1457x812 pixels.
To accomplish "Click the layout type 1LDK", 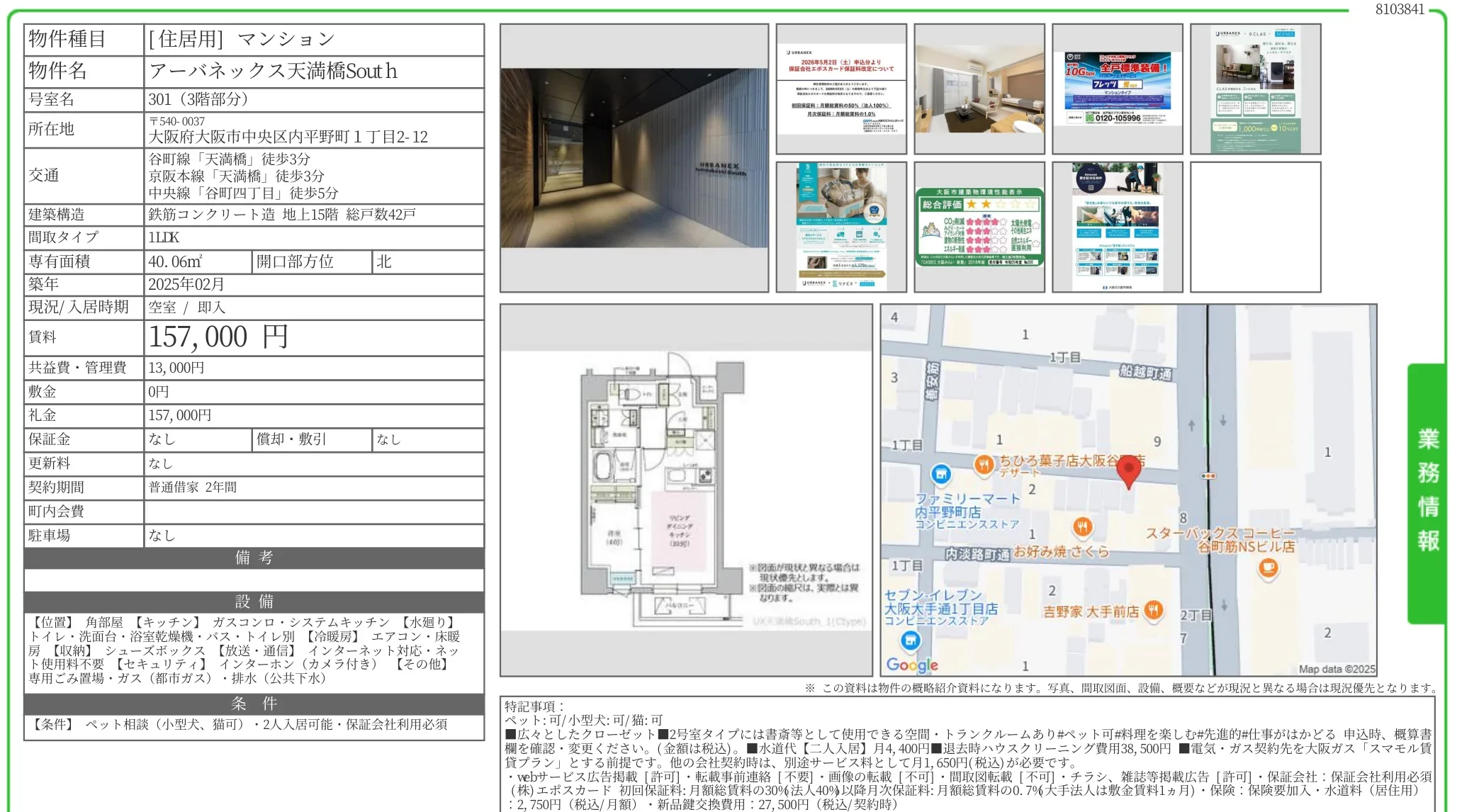I will [164, 237].
